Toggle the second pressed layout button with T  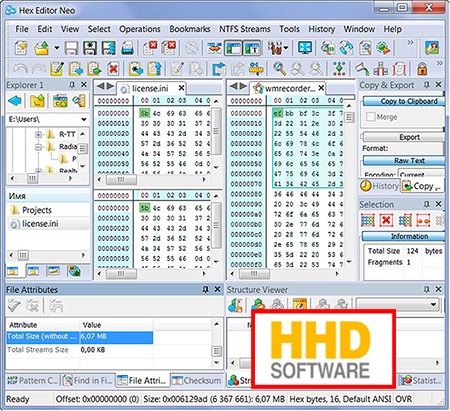click(252, 48)
